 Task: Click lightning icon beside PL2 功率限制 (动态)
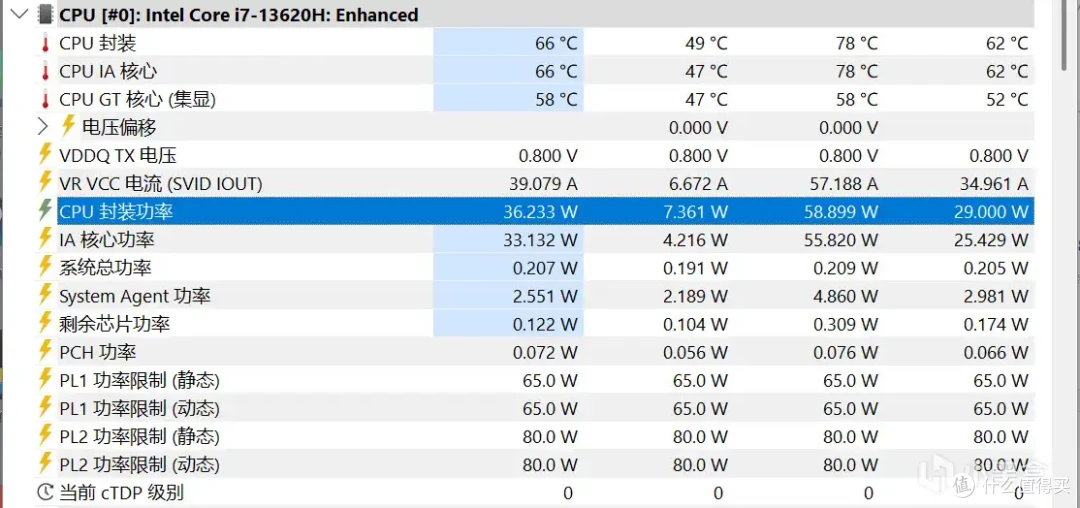click(x=45, y=463)
